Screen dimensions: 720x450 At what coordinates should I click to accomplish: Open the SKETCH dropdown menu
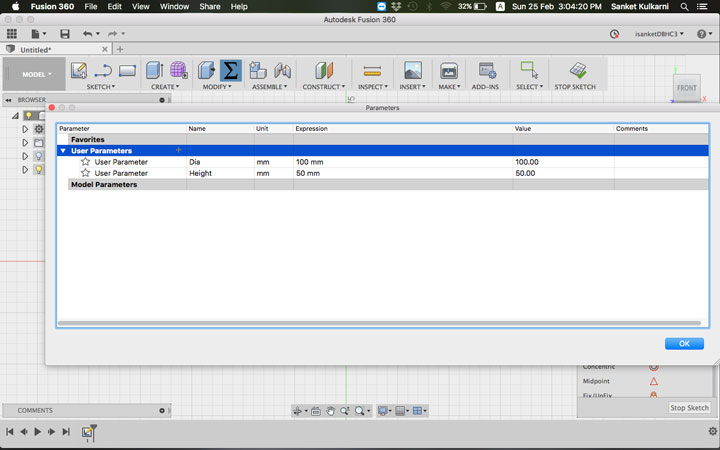click(101, 86)
